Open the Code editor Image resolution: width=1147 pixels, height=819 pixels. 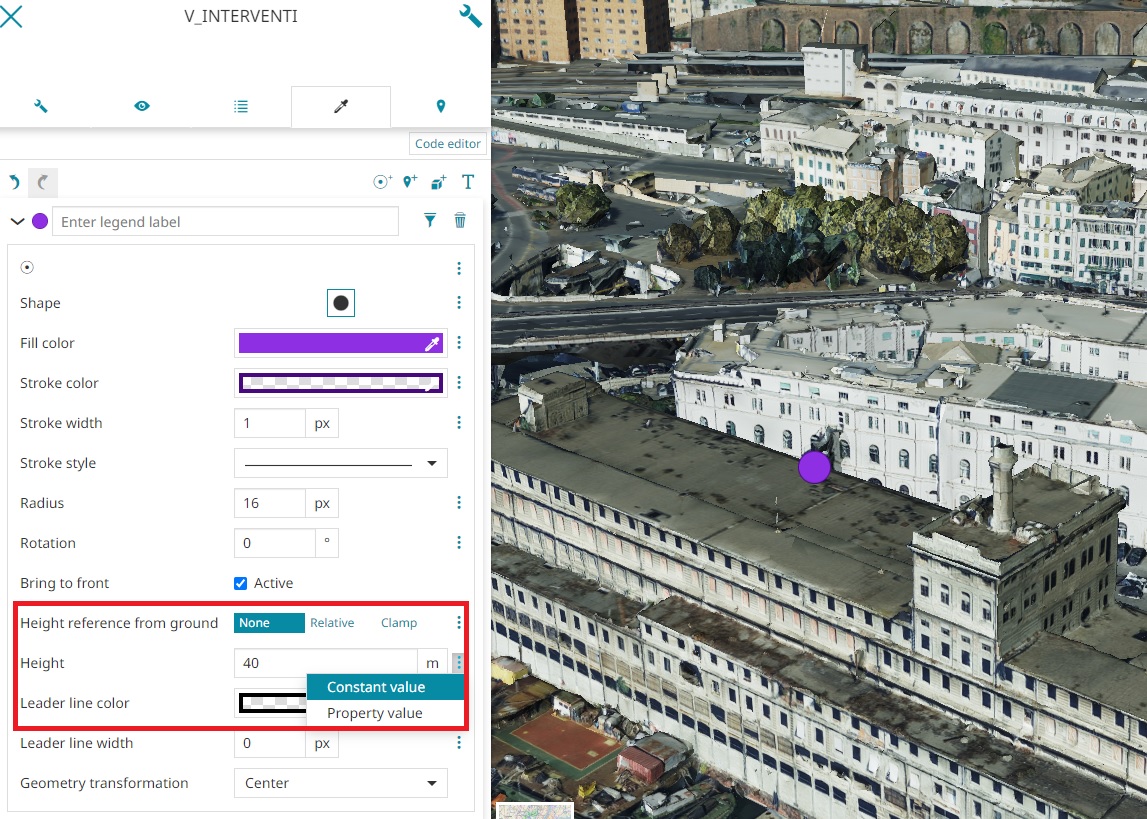[x=447, y=144]
